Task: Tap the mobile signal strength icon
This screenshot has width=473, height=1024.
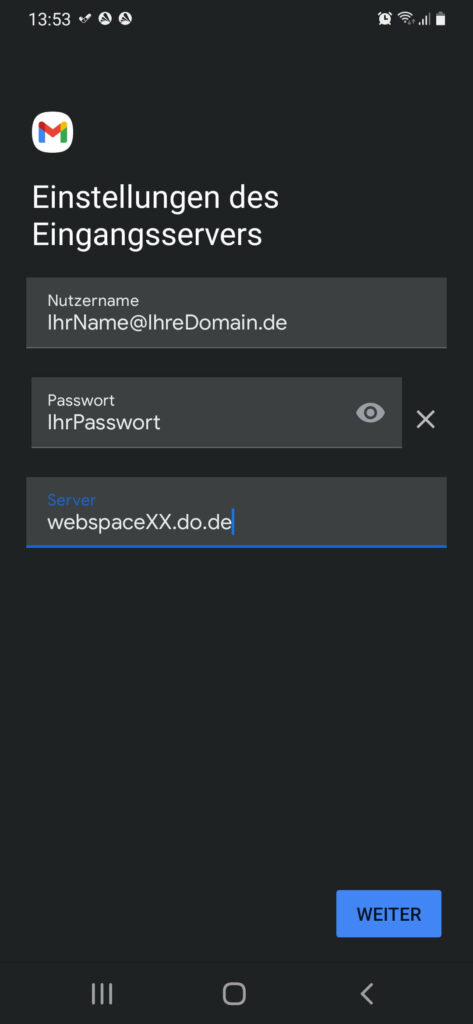Action: [425, 20]
